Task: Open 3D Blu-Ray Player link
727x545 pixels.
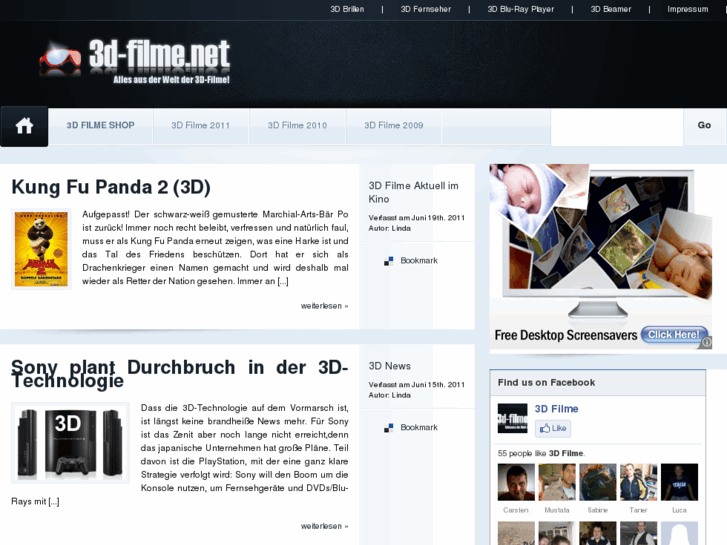Action: tap(521, 9)
